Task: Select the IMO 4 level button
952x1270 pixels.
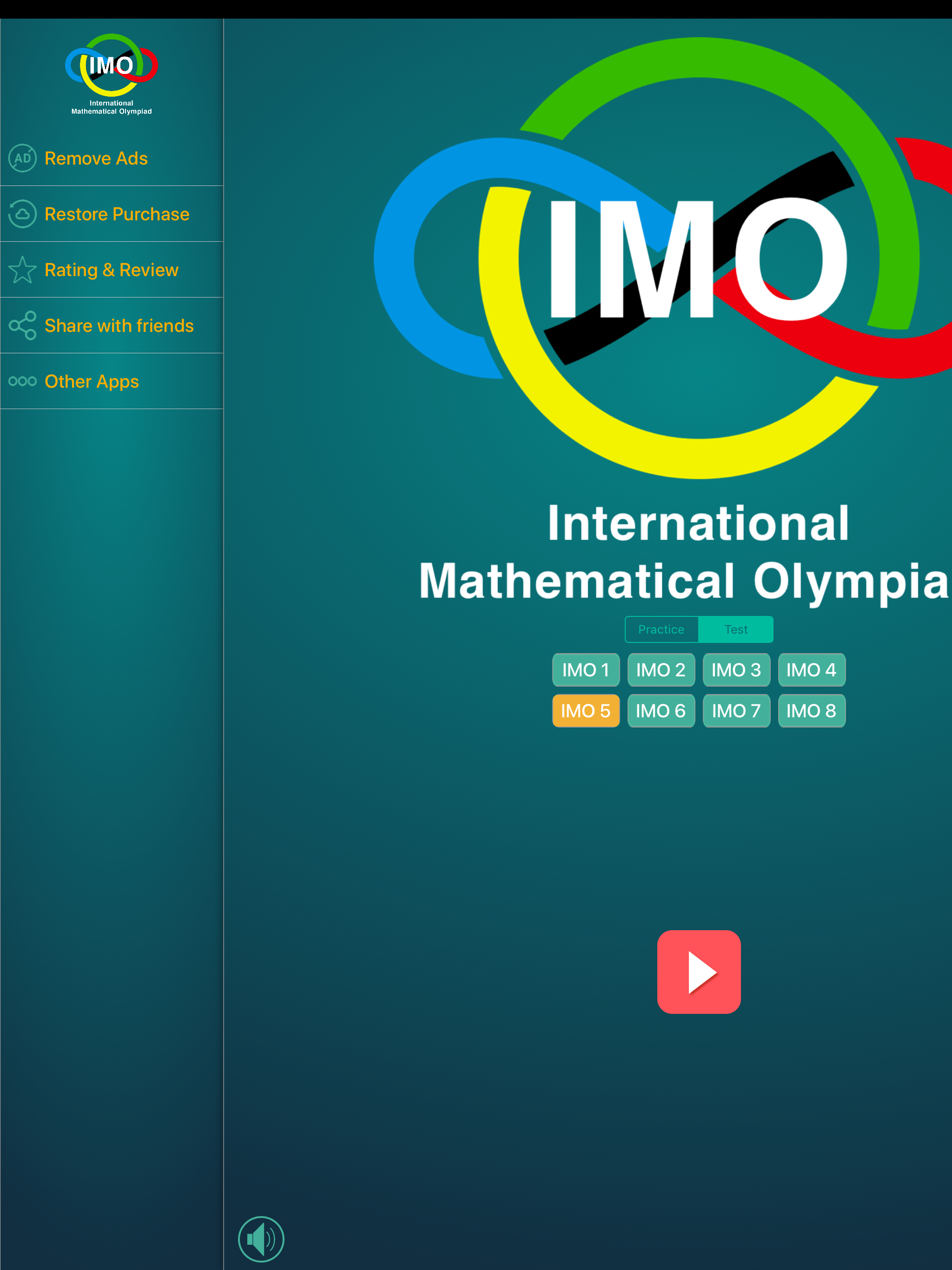Action: point(811,669)
